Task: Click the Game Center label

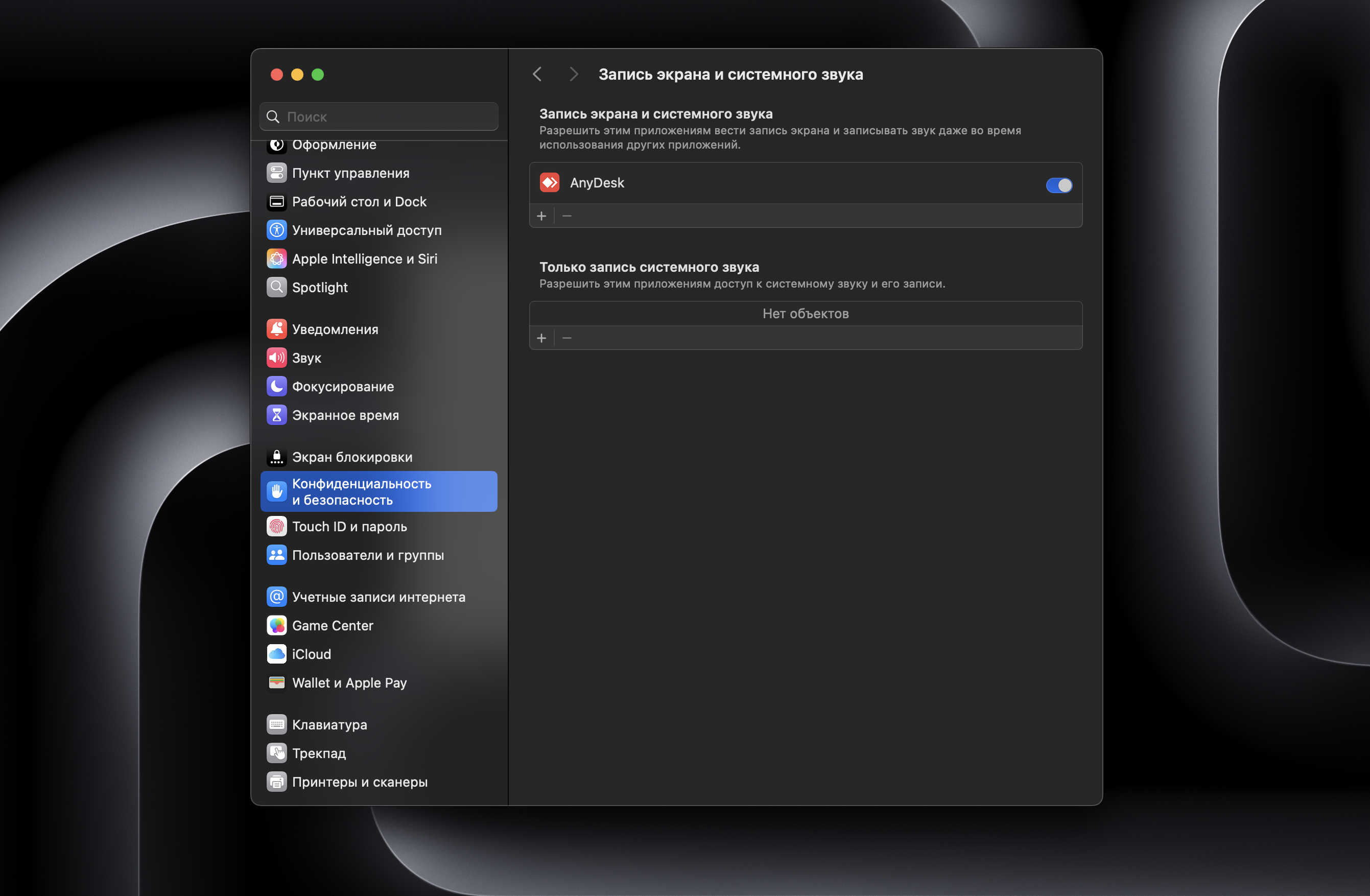Action: (333, 625)
